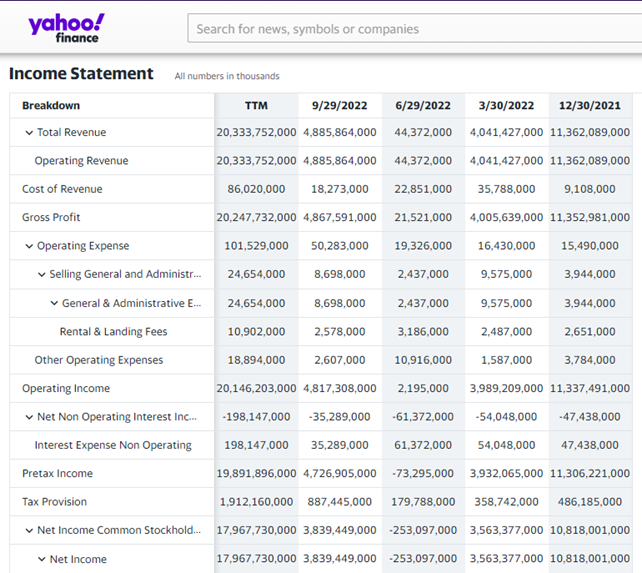The image size is (642, 573).
Task: Select the 3/30/2022 column header
Action: (506, 106)
